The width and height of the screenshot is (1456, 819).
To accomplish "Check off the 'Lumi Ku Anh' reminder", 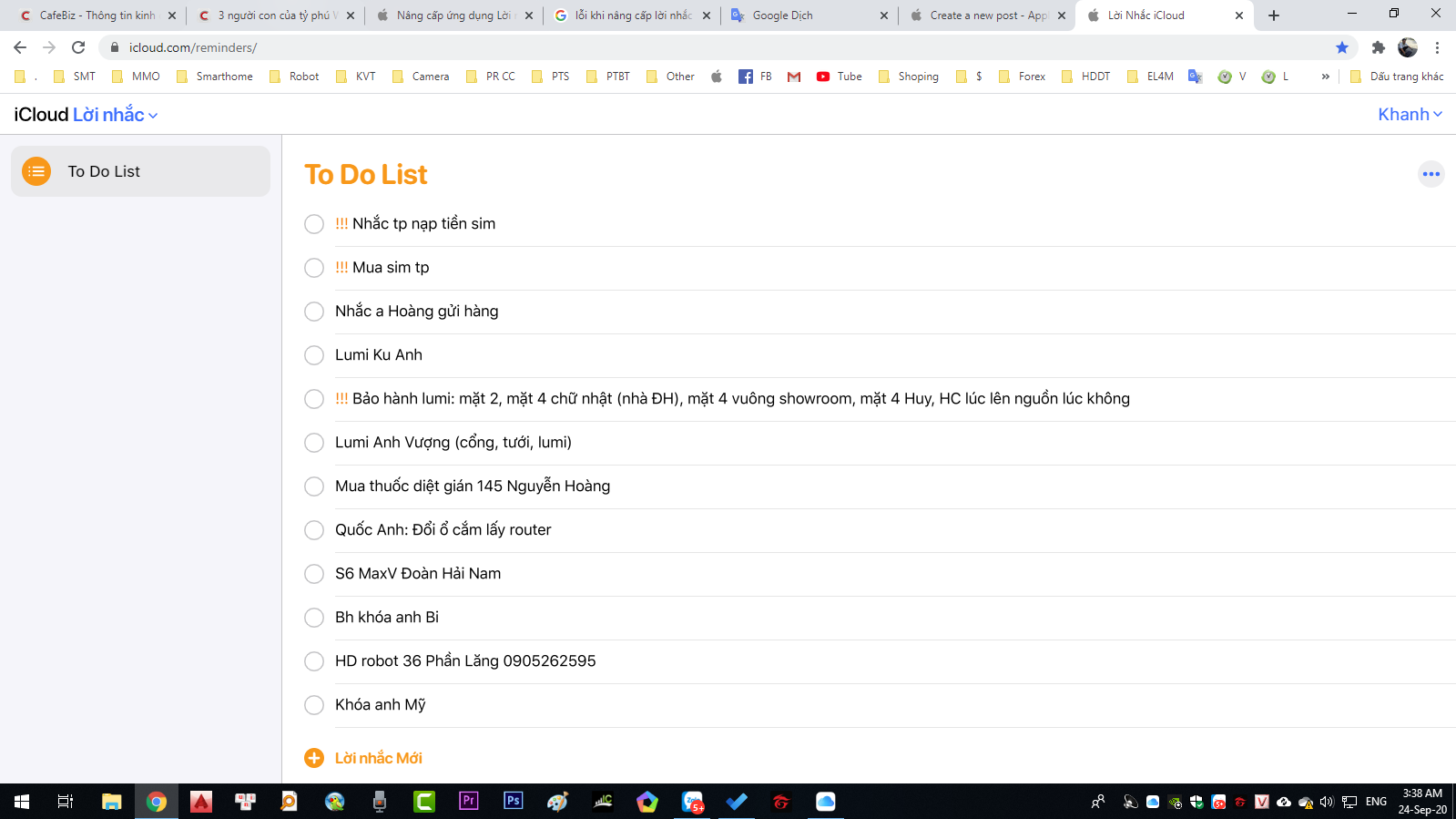I will (x=314, y=355).
